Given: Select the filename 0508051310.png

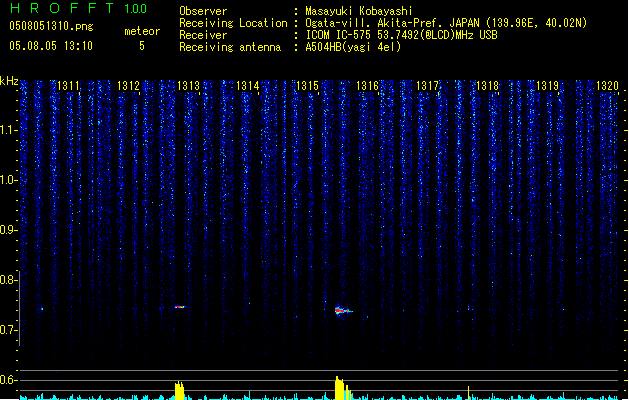Looking at the screenshot, I should tap(51, 26).
